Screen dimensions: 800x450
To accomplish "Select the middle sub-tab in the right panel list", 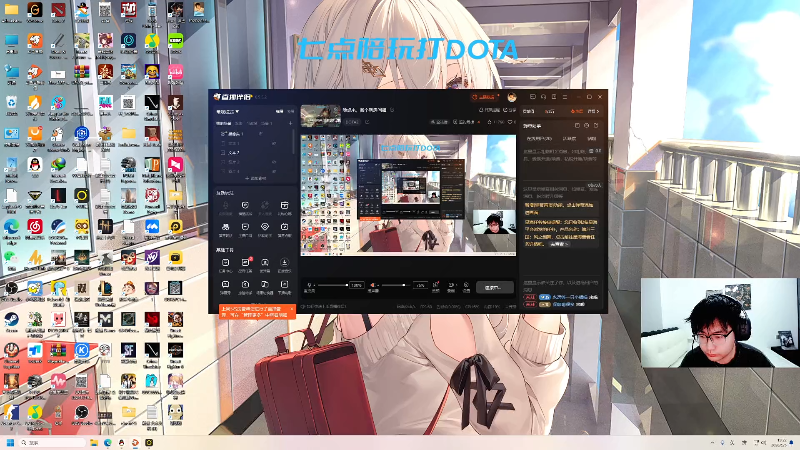I will (569, 139).
